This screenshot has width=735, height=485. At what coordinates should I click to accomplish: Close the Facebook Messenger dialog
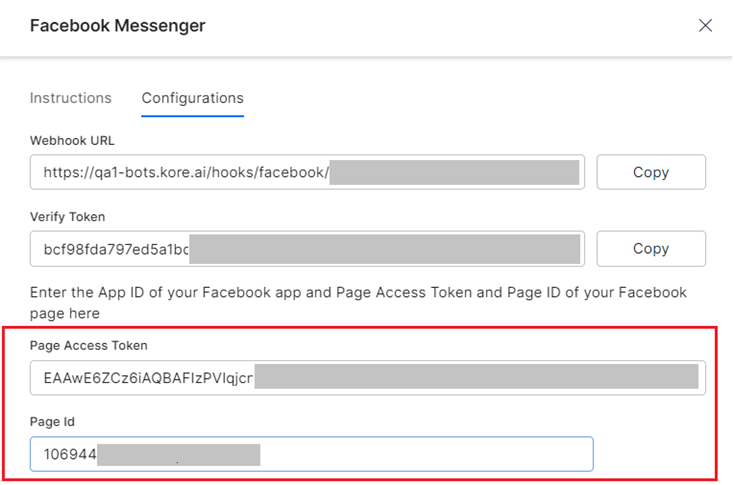[x=705, y=26]
